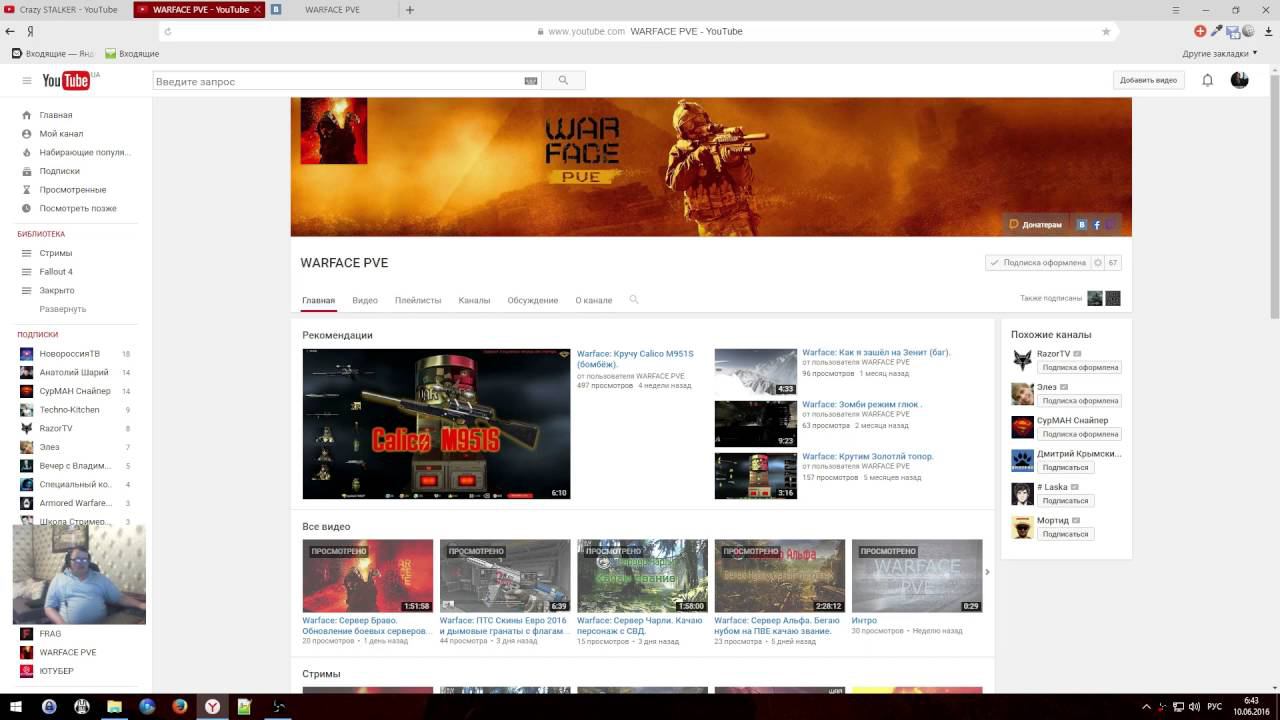Image resolution: width=1280 pixels, height=720 pixels.
Task: Open the 'О канале' channel tab
Action: [594, 300]
